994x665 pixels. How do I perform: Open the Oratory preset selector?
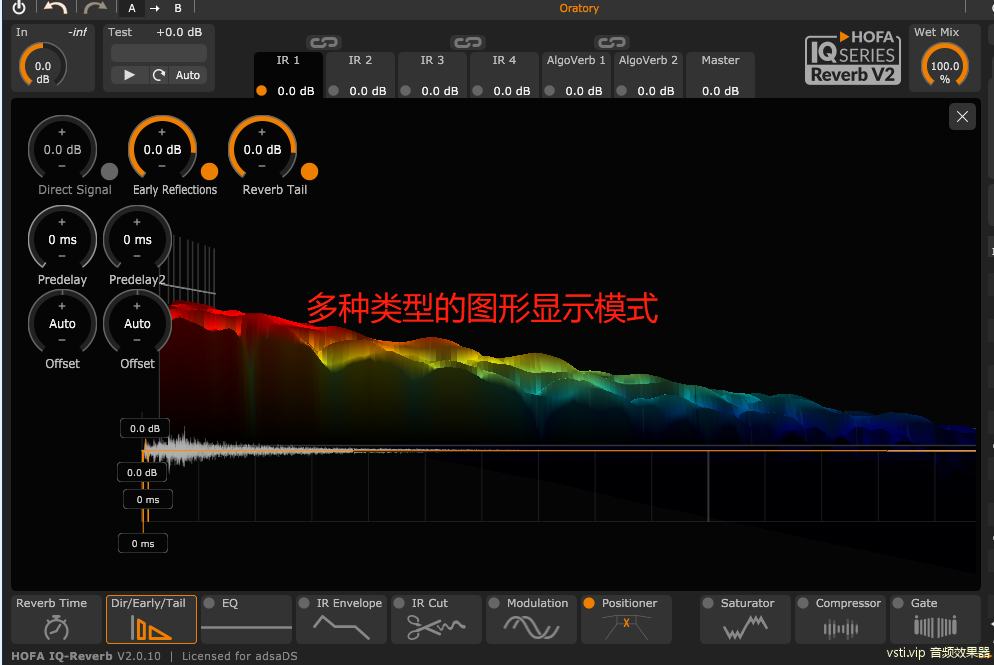point(579,8)
